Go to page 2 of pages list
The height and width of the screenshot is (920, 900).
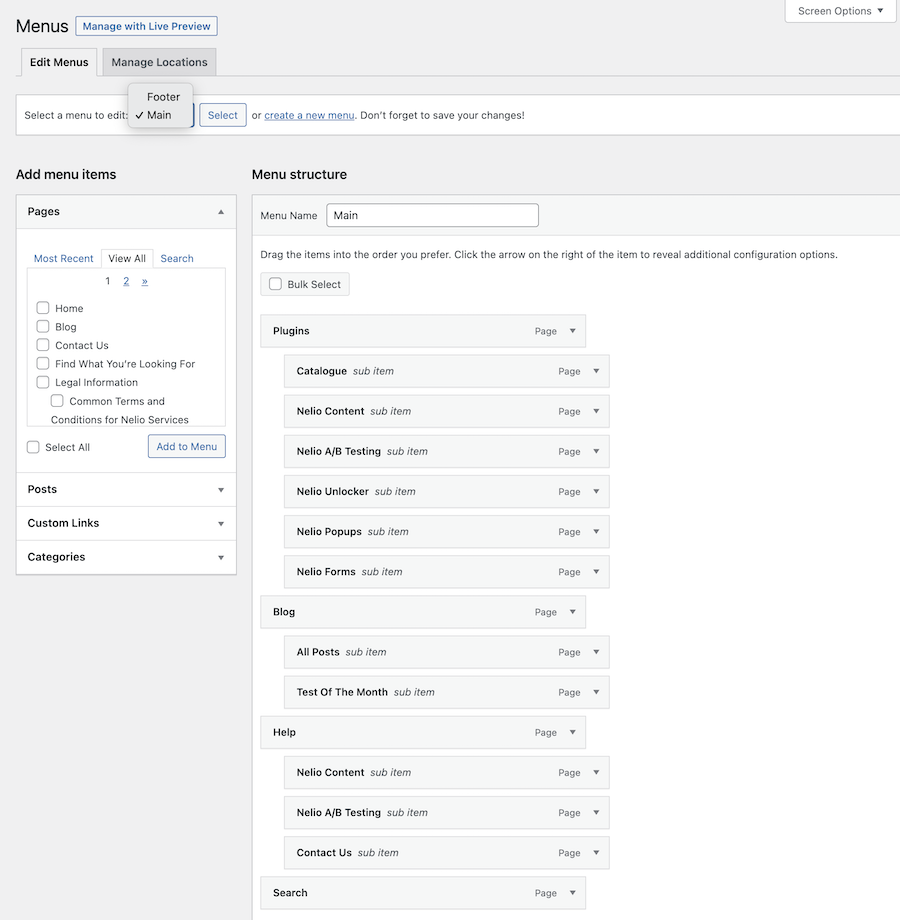[x=126, y=281]
